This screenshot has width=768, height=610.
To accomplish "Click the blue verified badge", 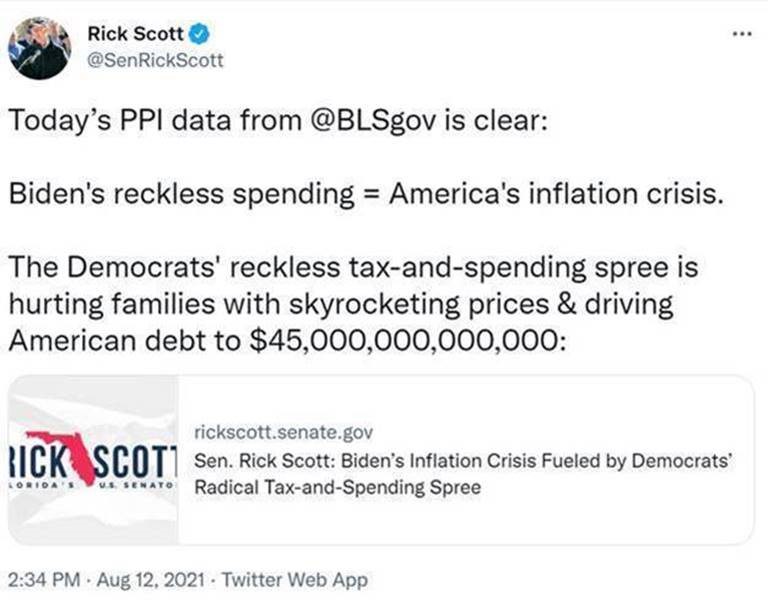I will pos(199,34).
